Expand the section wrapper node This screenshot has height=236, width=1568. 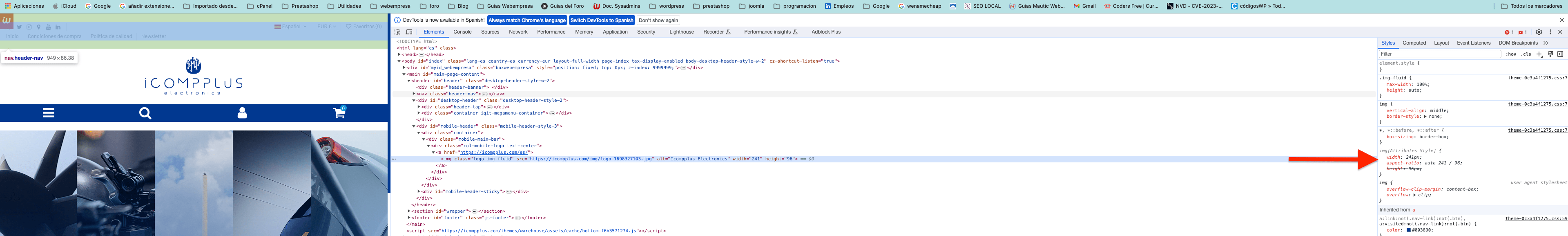[409, 211]
